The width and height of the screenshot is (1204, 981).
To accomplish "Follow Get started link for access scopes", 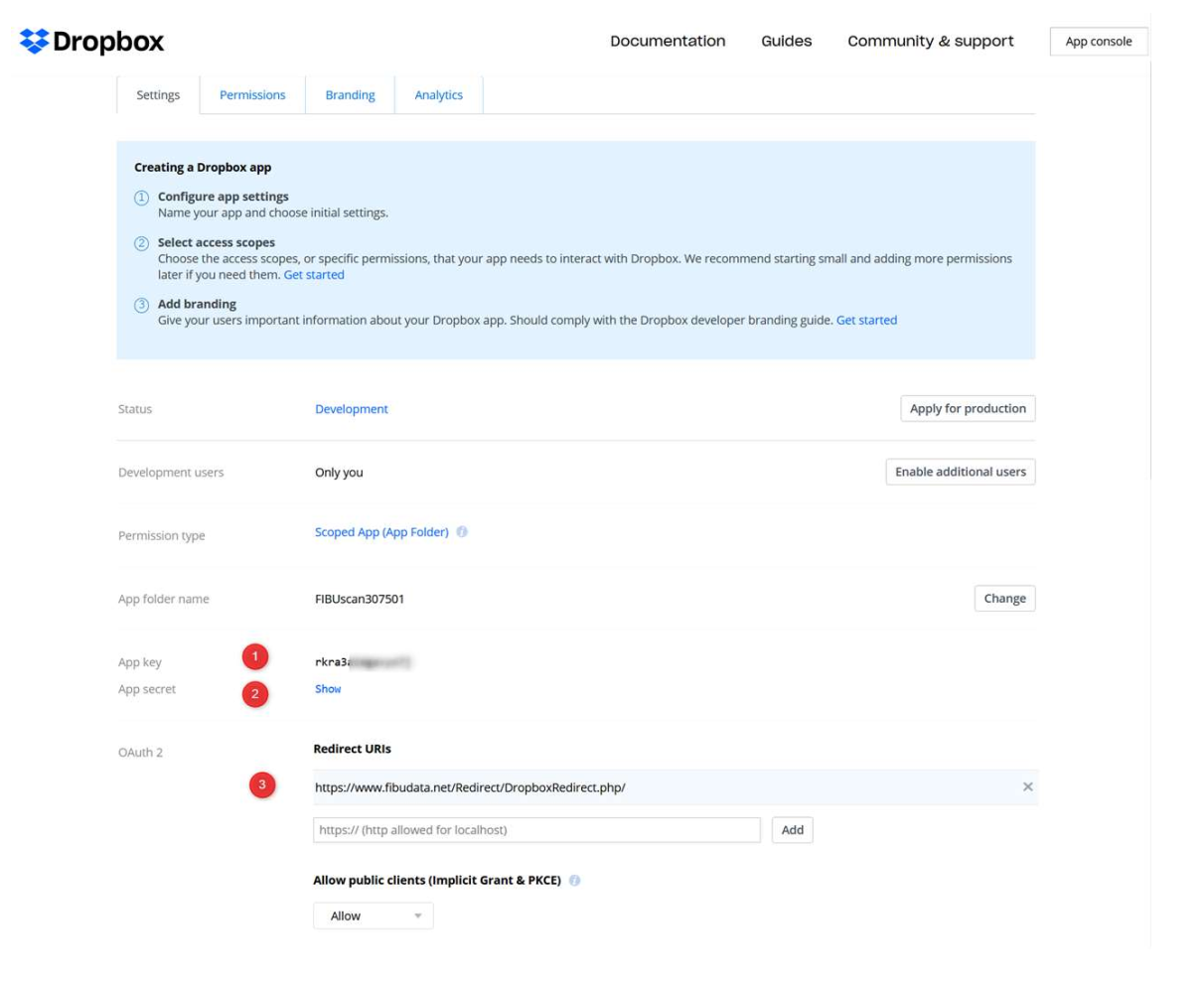I will (314, 275).
